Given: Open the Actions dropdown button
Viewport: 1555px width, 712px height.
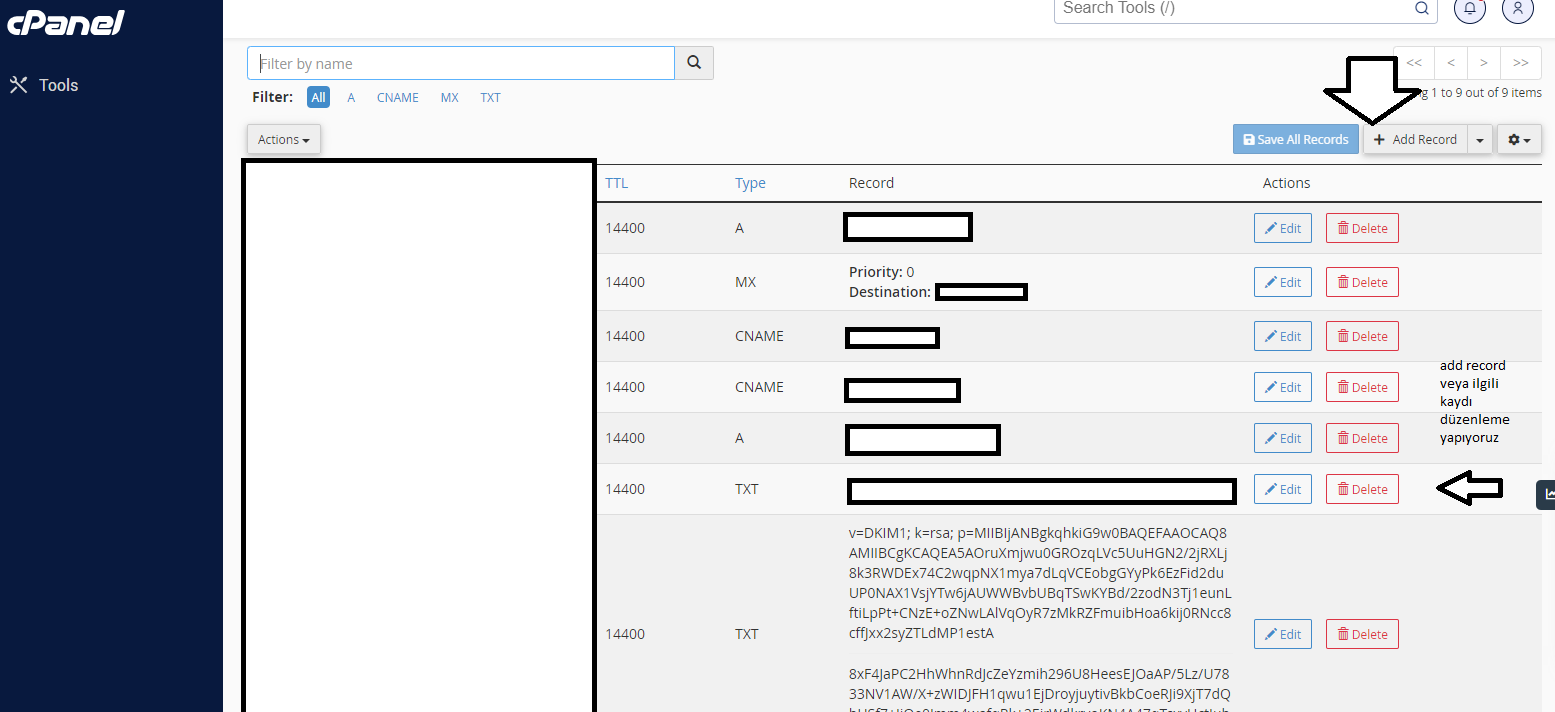Looking at the screenshot, I should click(x=284, y=140).
